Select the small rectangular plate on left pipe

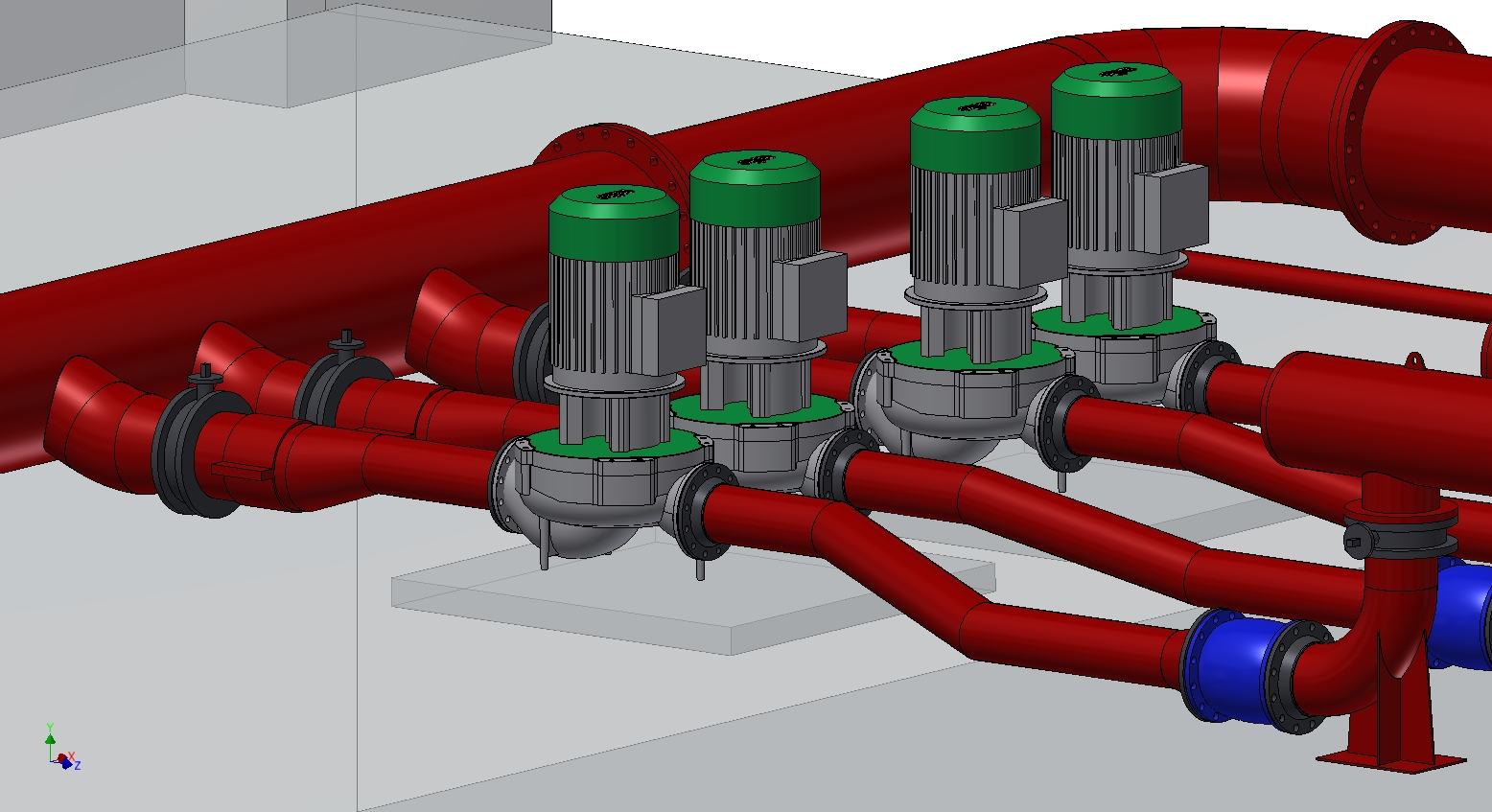pos(241,471)
